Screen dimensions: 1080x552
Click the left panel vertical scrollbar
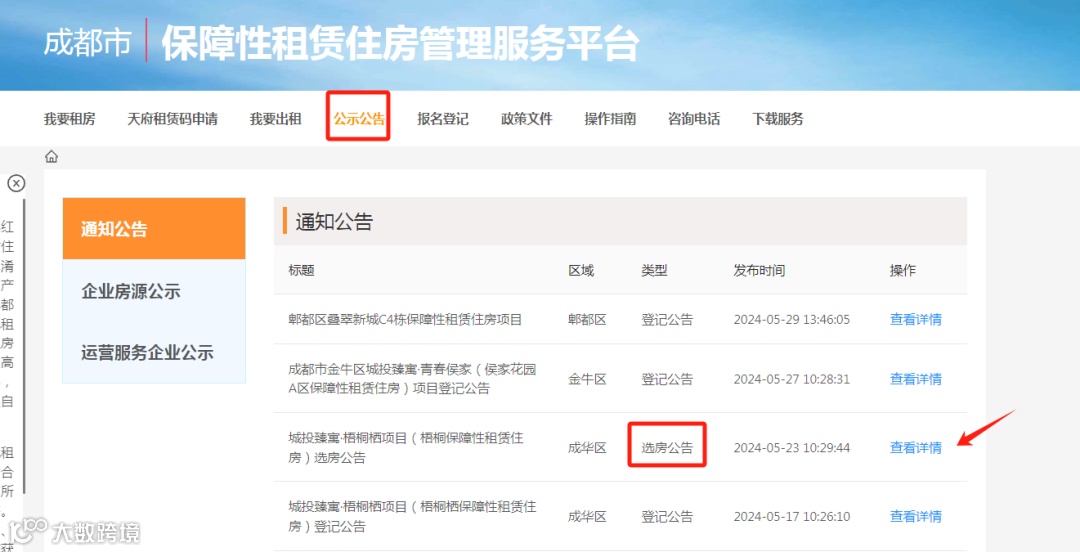coord(24,347)
